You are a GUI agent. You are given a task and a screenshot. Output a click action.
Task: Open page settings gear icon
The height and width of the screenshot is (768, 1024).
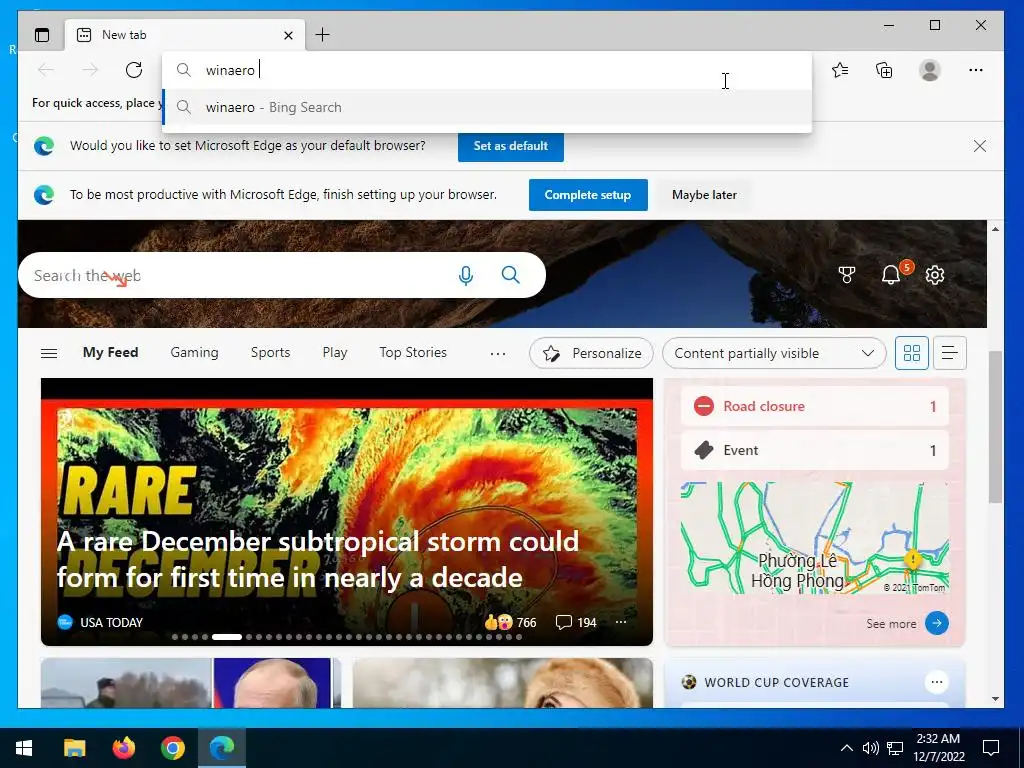(935, 275)
